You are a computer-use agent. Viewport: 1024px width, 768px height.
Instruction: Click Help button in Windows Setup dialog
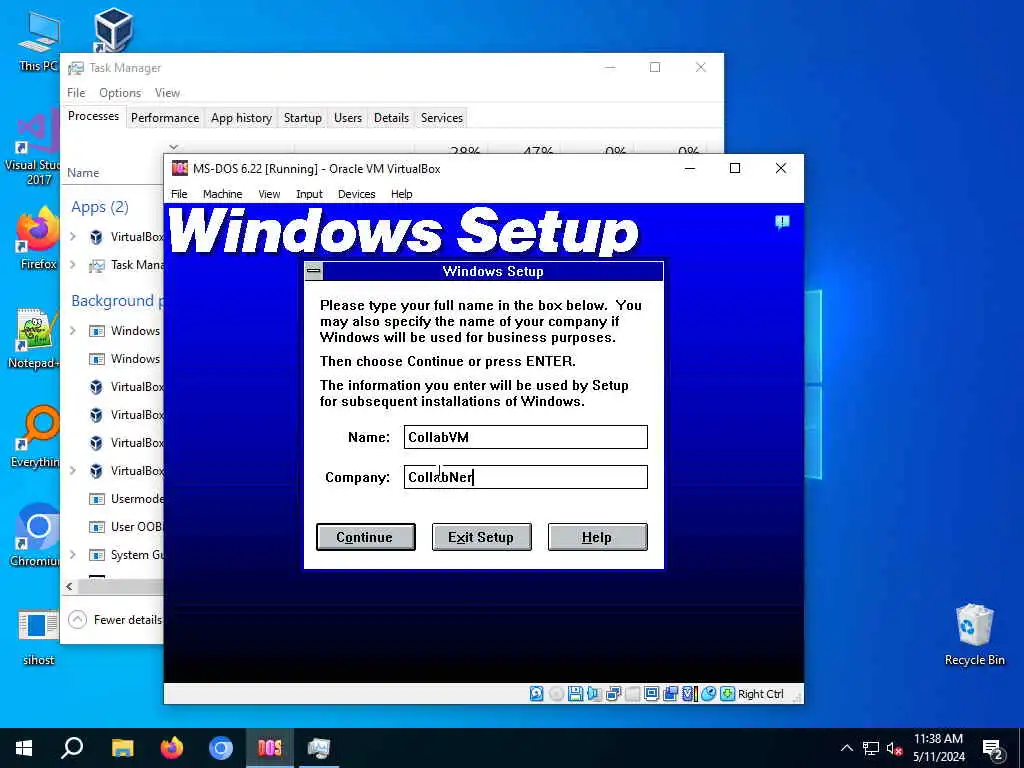(x=598, y=537)
